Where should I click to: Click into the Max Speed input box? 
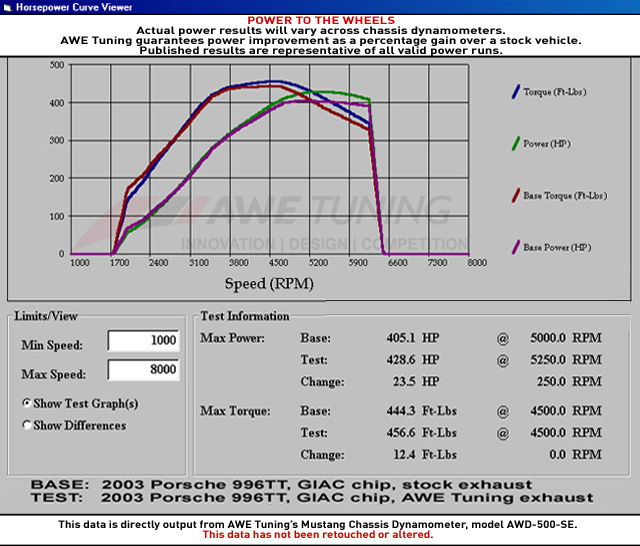(x=143, y=371)
